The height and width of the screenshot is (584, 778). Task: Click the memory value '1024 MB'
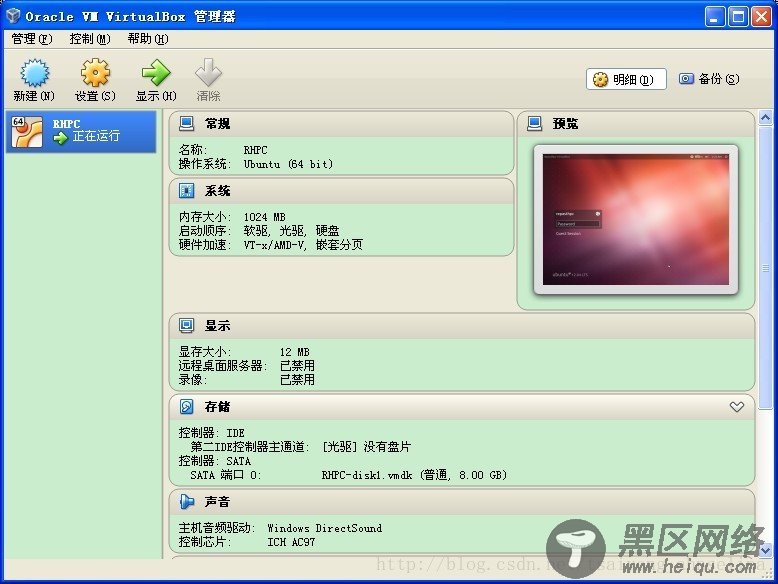pos(264,217)
